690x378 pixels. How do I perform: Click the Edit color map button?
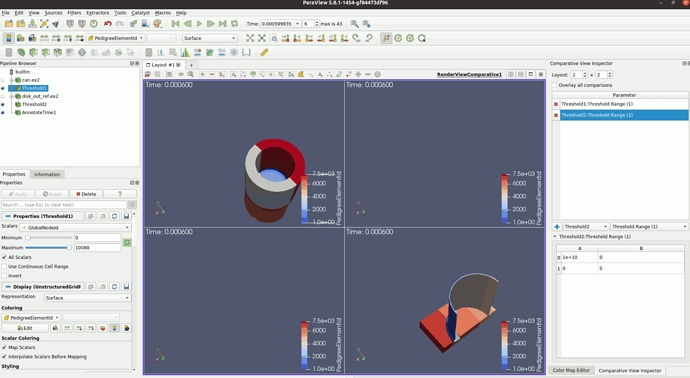pyautogui.click(x=25, y=328)
